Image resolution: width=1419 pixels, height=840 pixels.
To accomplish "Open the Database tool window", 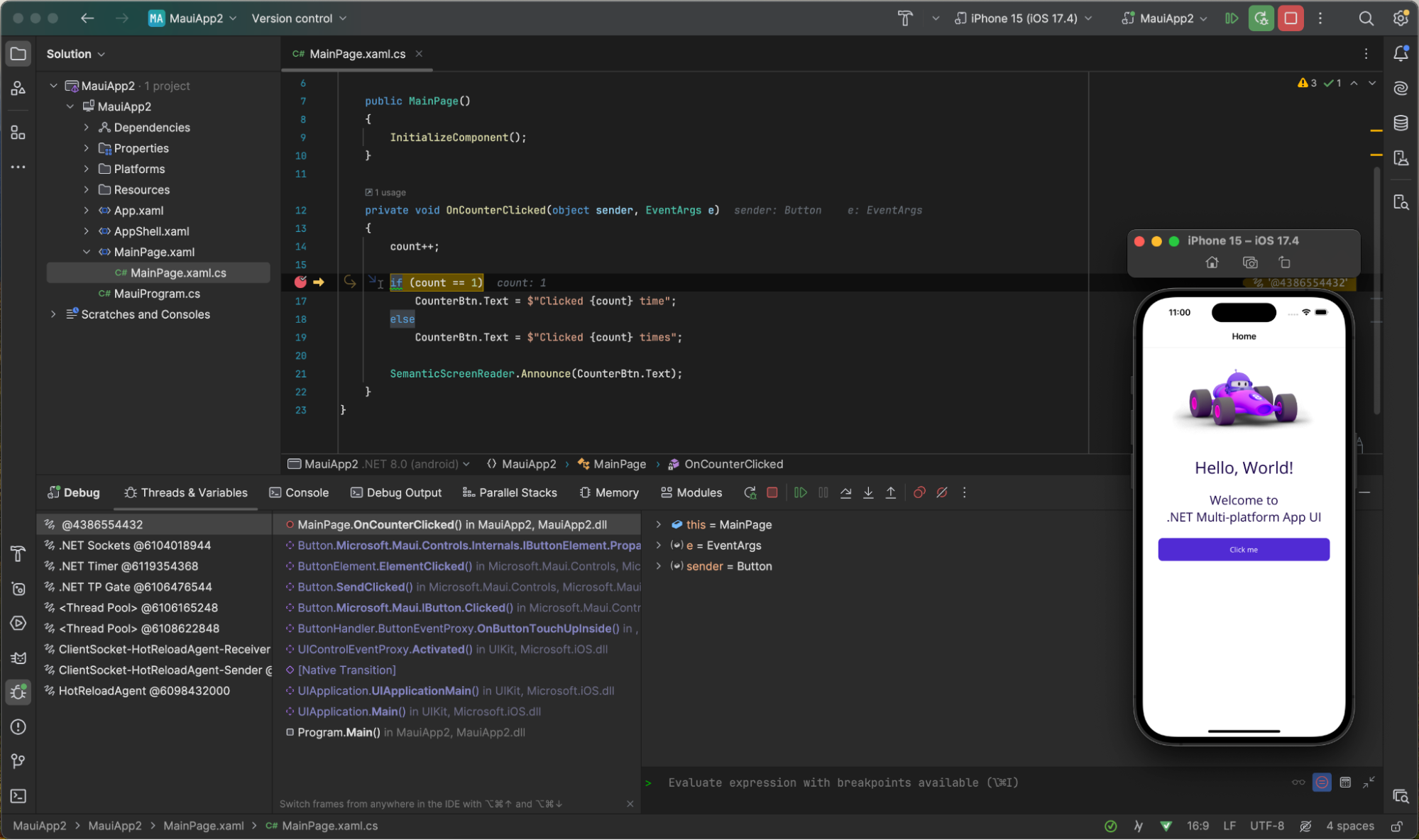I will 1401,123.
